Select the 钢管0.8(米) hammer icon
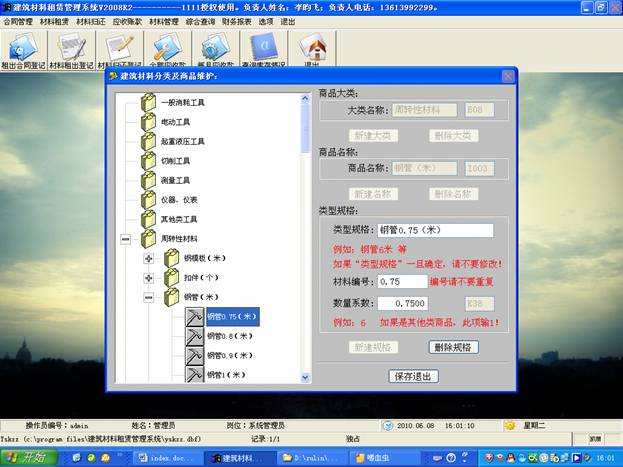 coord(192,336)
